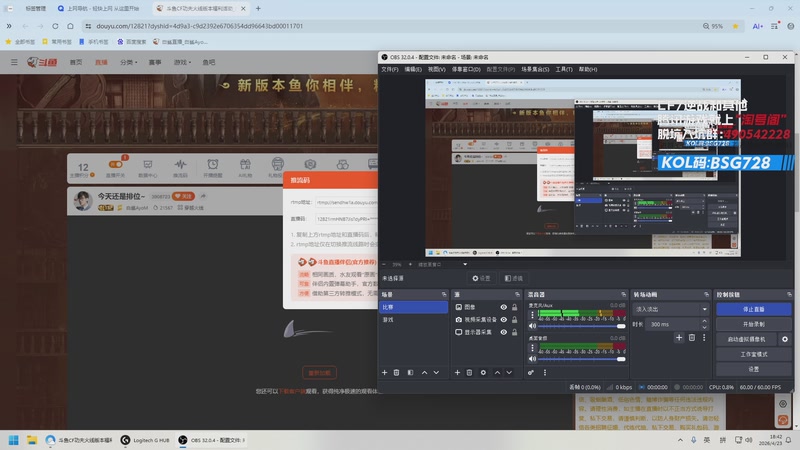Screen dimensions: 800x450
Task: Remove selected scene using Scenes trash icon
Action: tap(396, 372)
